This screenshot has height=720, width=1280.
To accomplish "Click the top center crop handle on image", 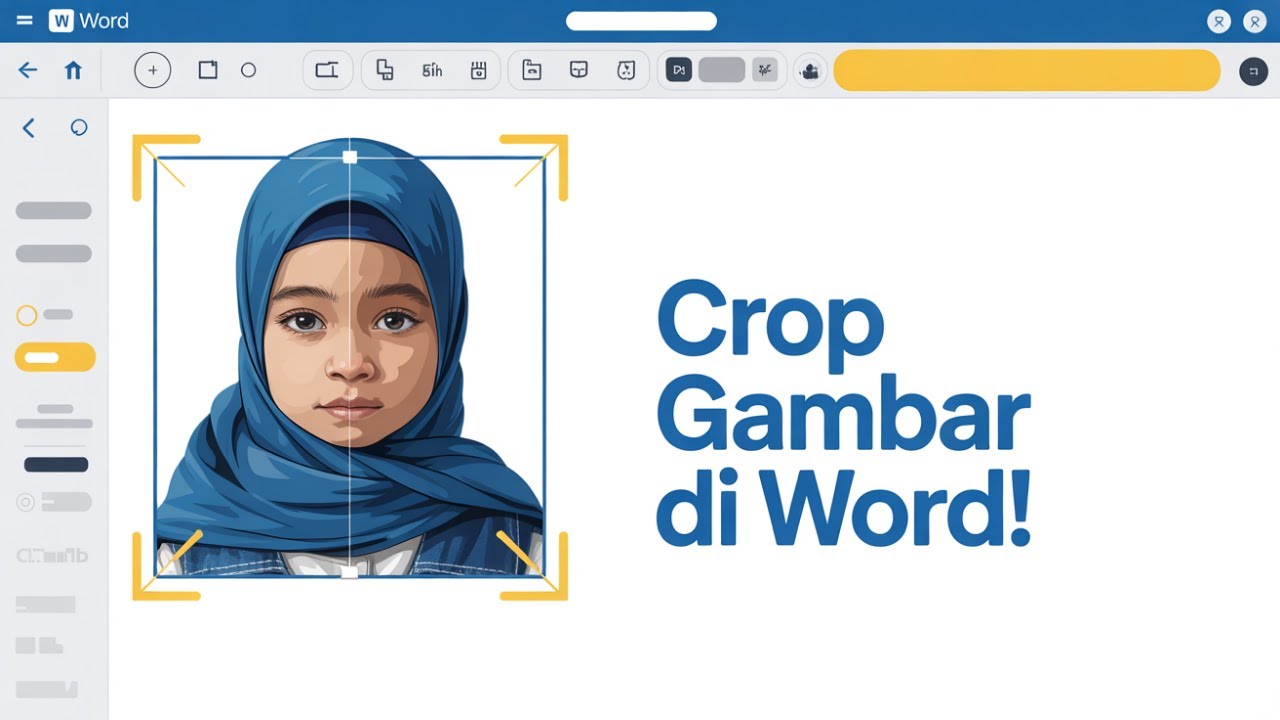I will (x=349, y=157).
